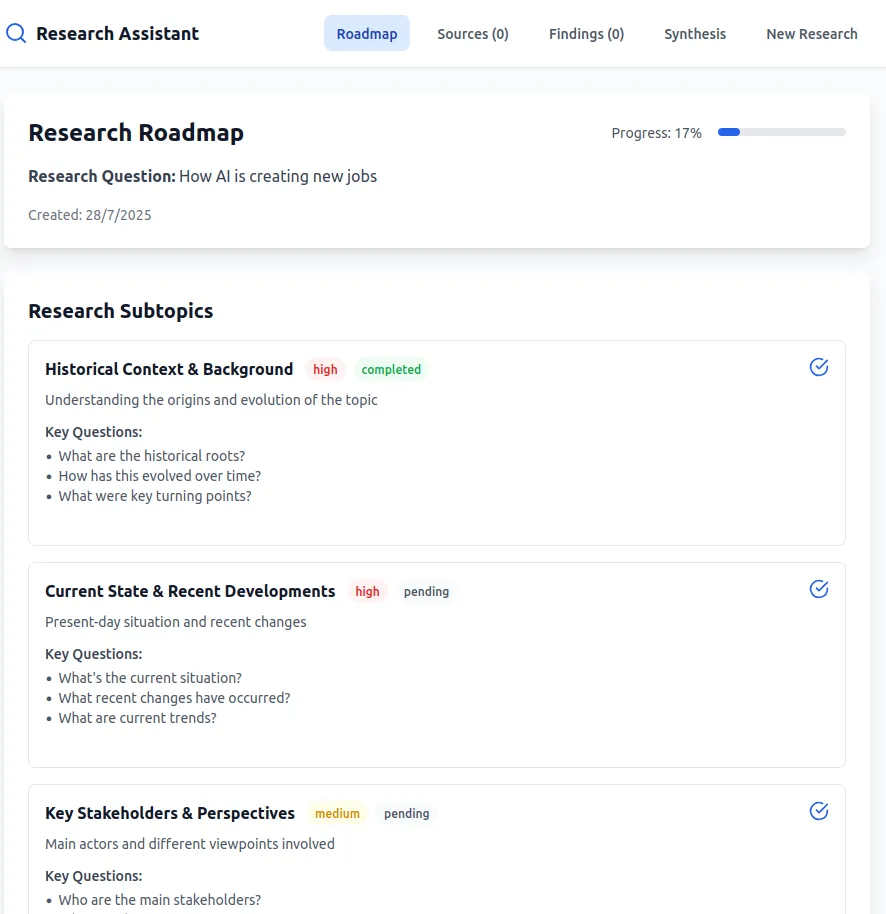Click the 'high' badge on Current State
The height and width of the screenshot is (914, 886).
click(367, 592)
